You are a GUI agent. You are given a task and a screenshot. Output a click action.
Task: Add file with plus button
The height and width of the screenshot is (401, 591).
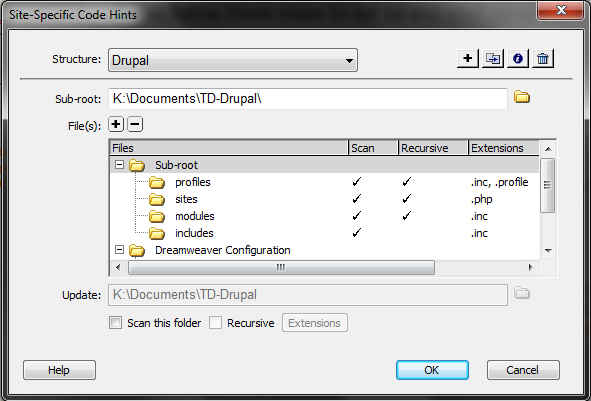(x=116, y=124)
